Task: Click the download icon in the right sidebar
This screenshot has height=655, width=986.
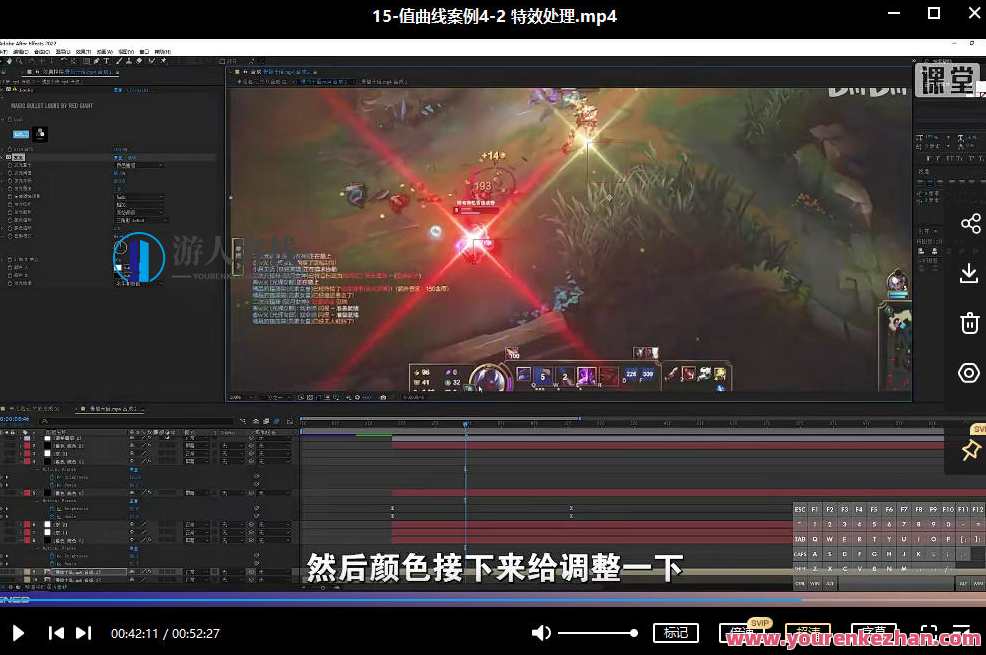Action: 968,273
